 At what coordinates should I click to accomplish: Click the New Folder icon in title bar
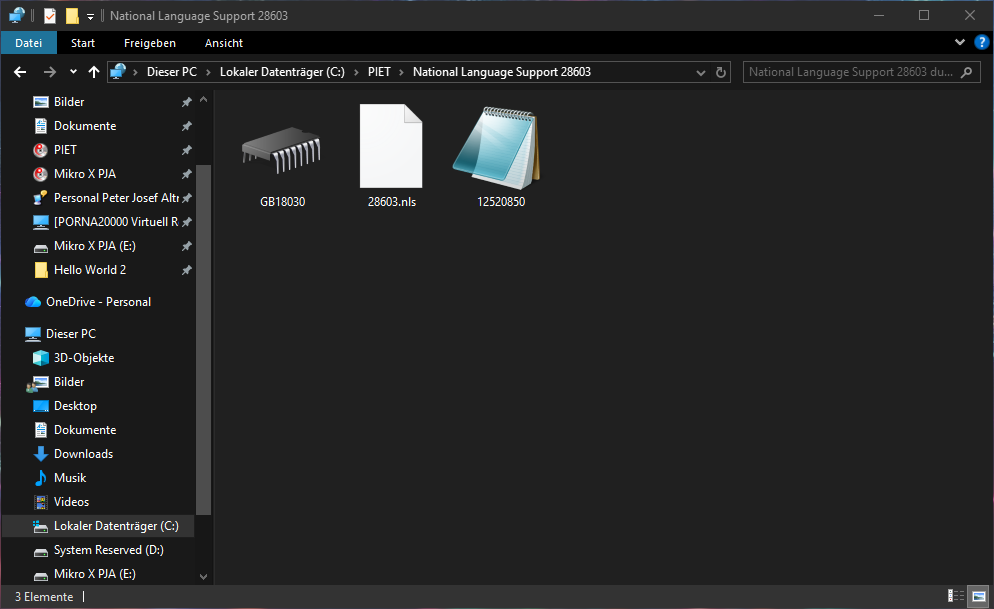pos(71,15)
